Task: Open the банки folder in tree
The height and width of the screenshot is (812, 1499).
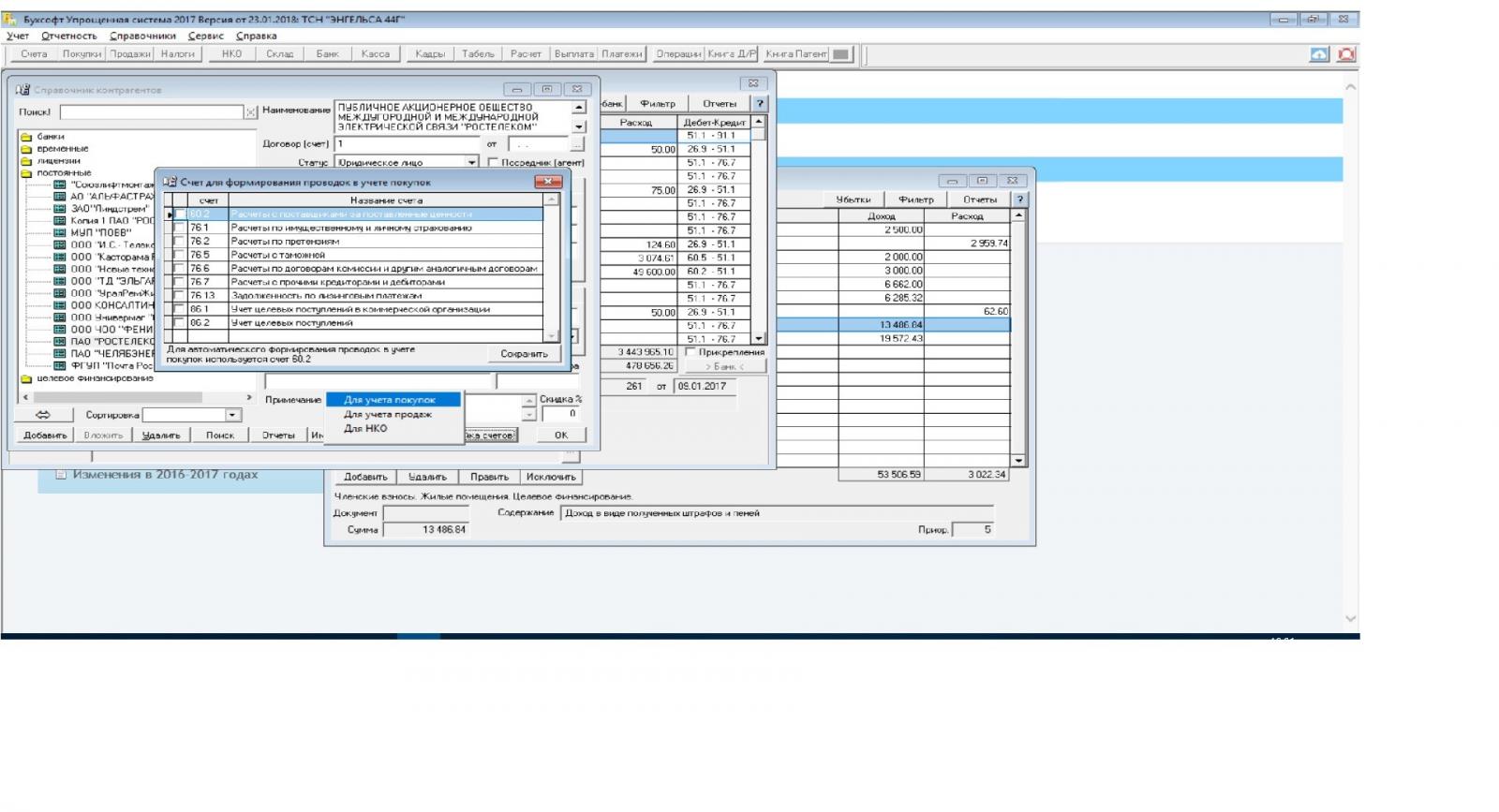Action: point(26,137)
